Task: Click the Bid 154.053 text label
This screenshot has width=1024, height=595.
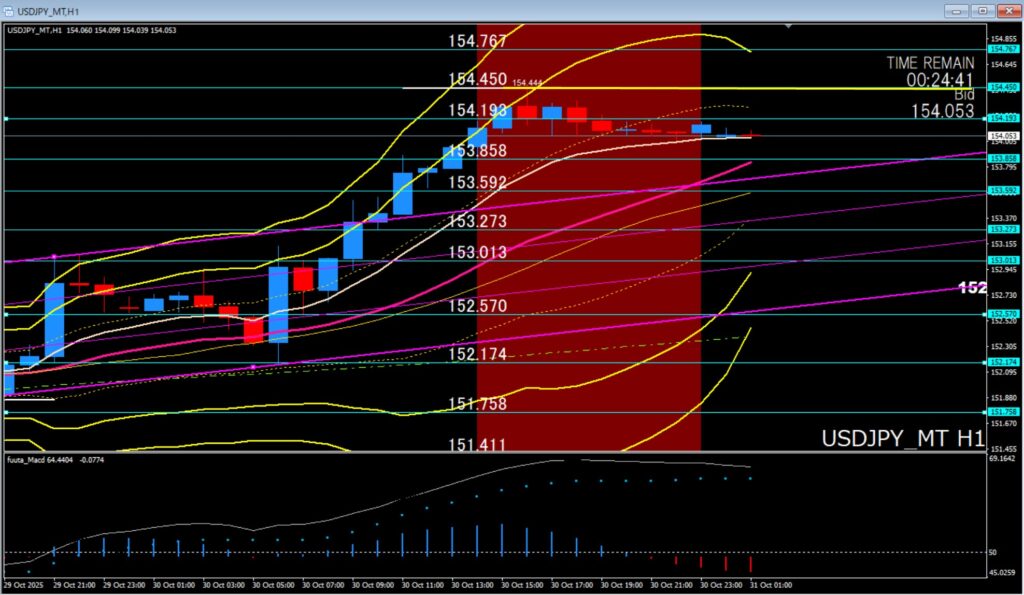Action: click(941, 103)
